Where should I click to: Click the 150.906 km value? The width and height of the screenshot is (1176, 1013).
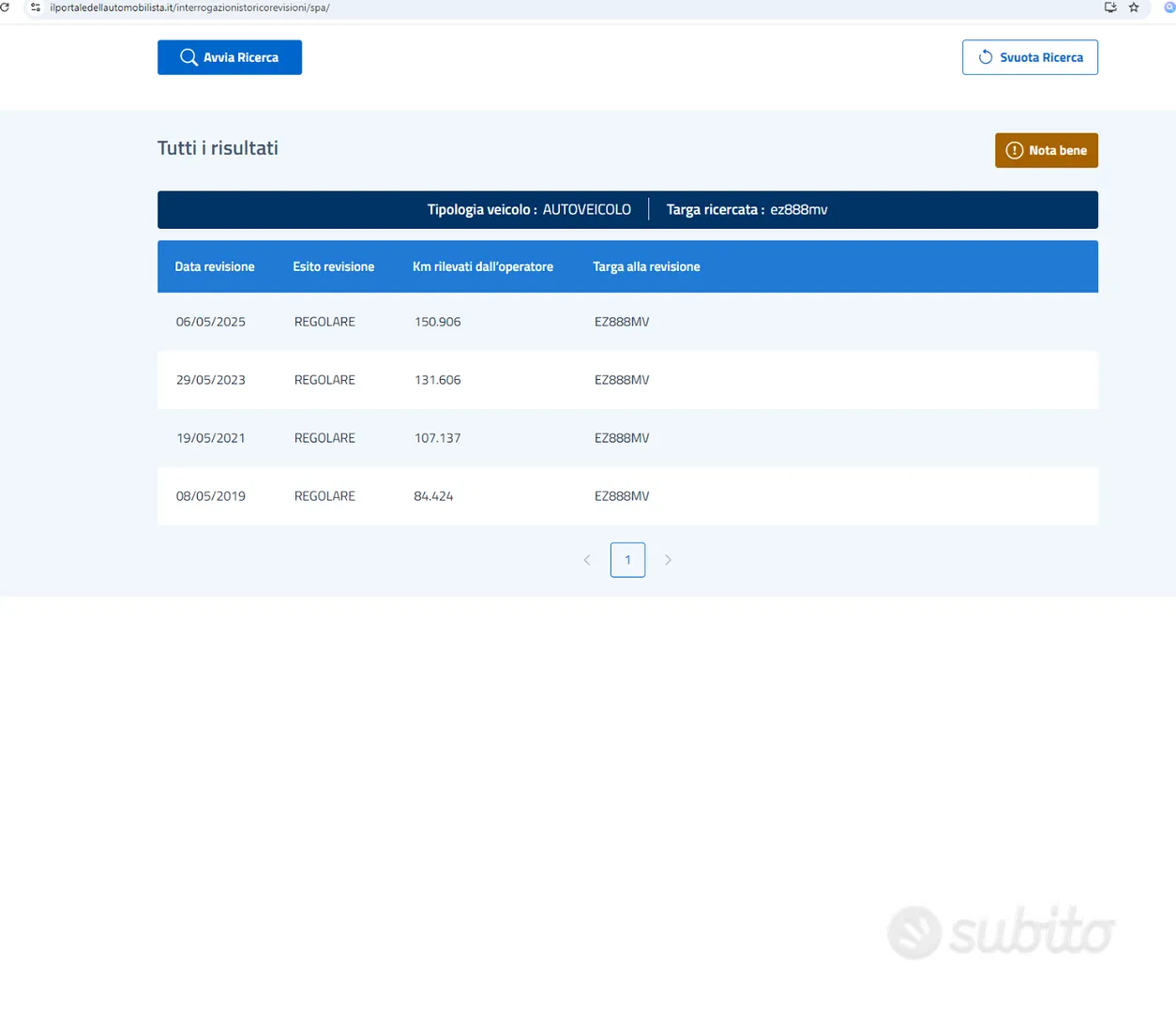click(438, 322)
